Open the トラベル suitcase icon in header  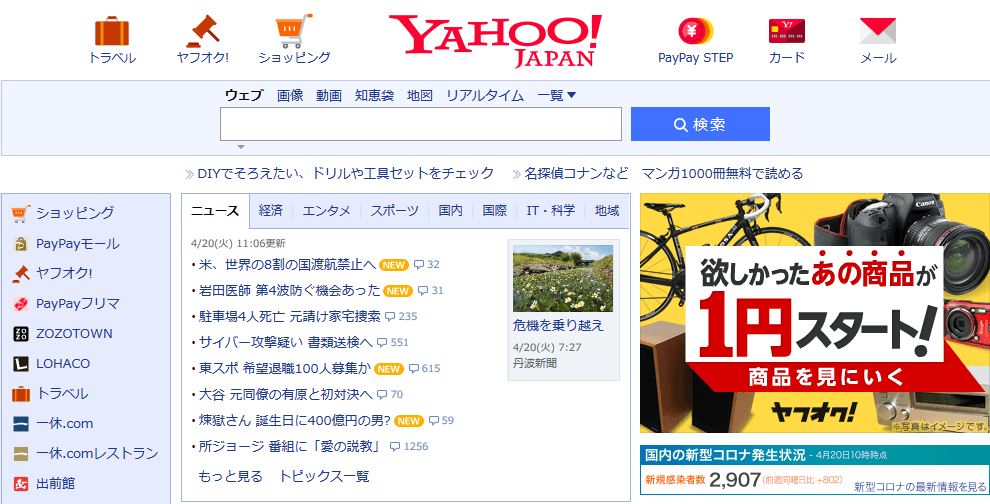112,31
